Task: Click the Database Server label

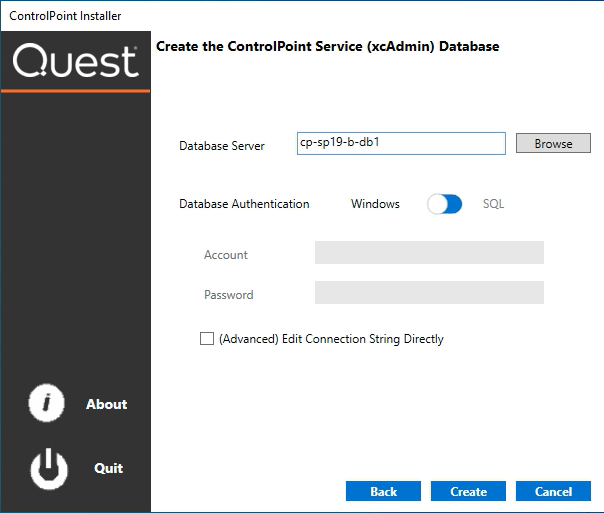Action: [x=222, y=146]
